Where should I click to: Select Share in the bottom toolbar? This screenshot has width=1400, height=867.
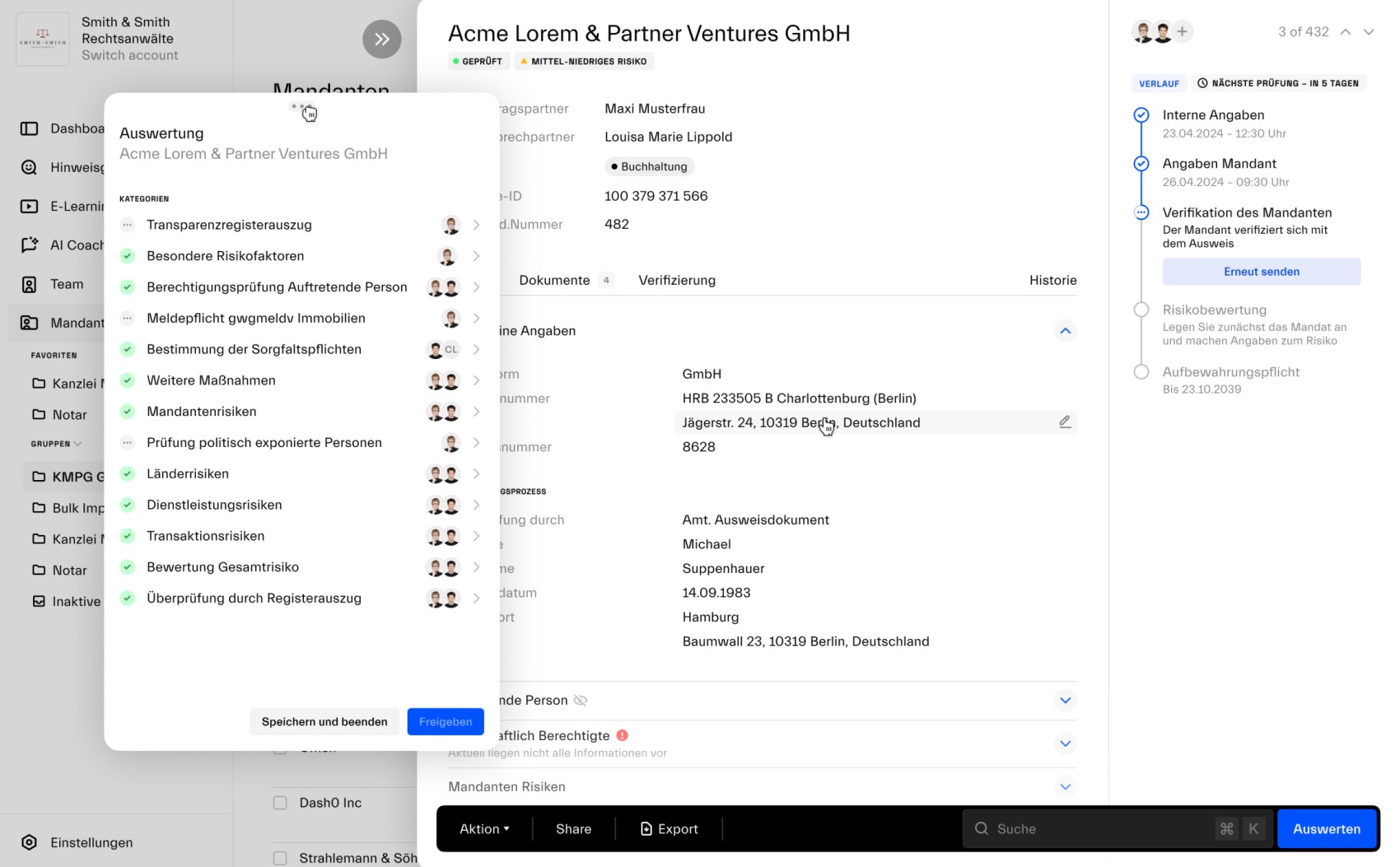pyautogui.click(x=573, y=829)
